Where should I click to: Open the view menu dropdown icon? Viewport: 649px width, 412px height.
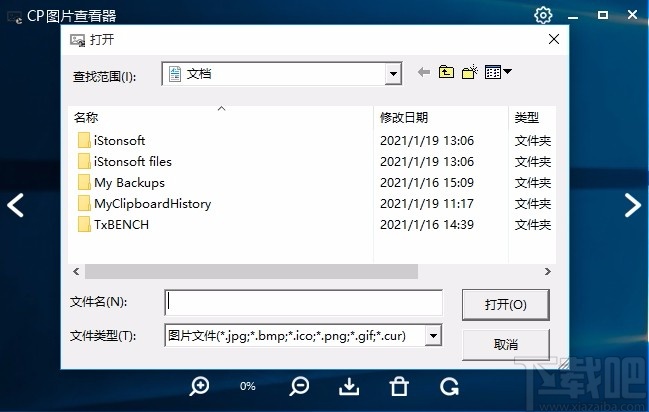point(498,72)
